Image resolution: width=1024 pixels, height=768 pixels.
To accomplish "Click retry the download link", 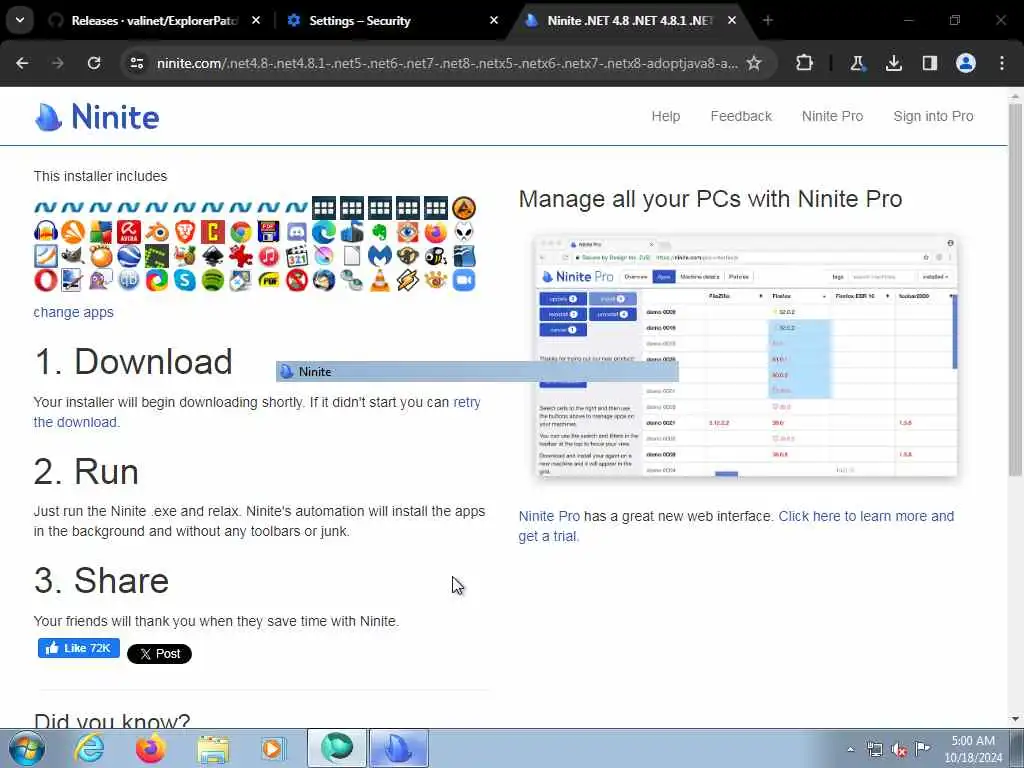I will click(257, 412).
